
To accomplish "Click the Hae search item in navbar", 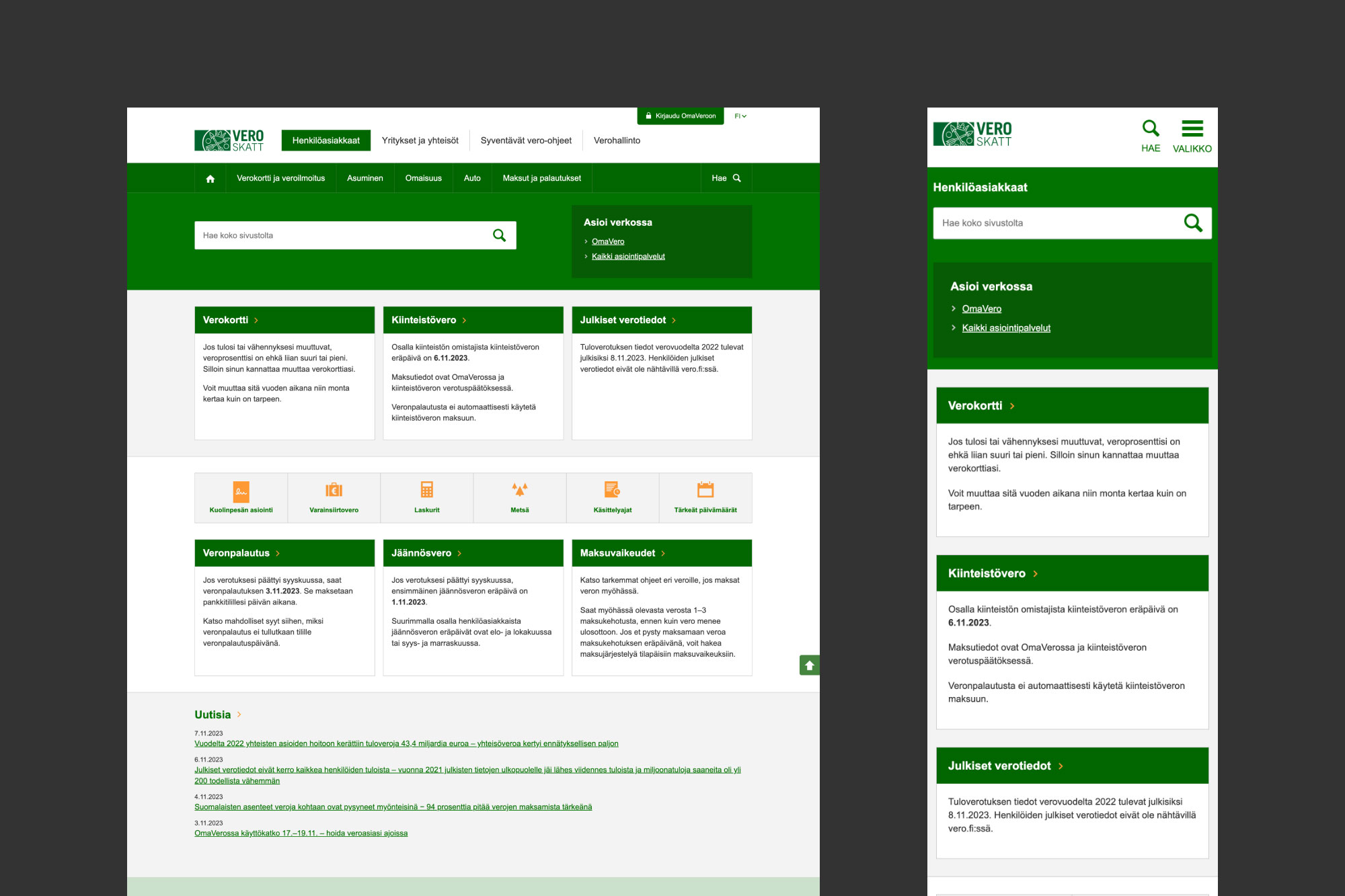I will coord(726,178).
